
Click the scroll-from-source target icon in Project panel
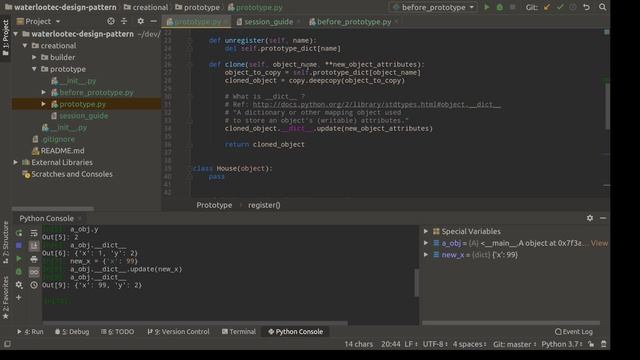click(111, 21)
